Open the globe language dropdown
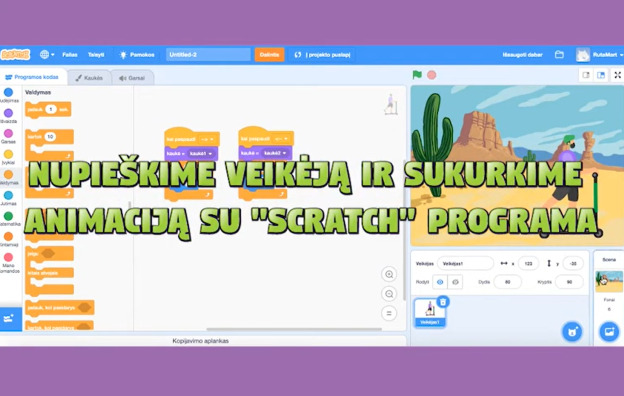The image size is (624, 396). pyautogui.click(x=47, y=55)
